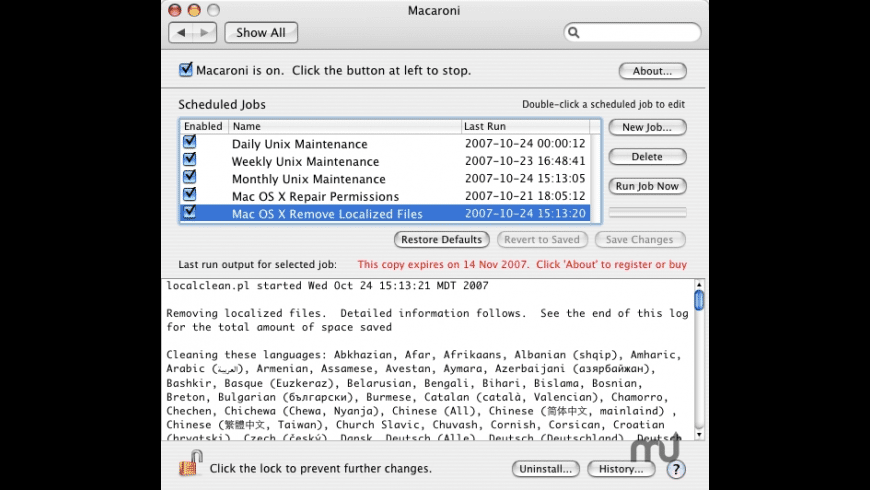The width and height of the screenshot is (870, 490).
Task: Toggle Monthly Unix Maintenance enabled checkbox
Action: tap(189, 176)
